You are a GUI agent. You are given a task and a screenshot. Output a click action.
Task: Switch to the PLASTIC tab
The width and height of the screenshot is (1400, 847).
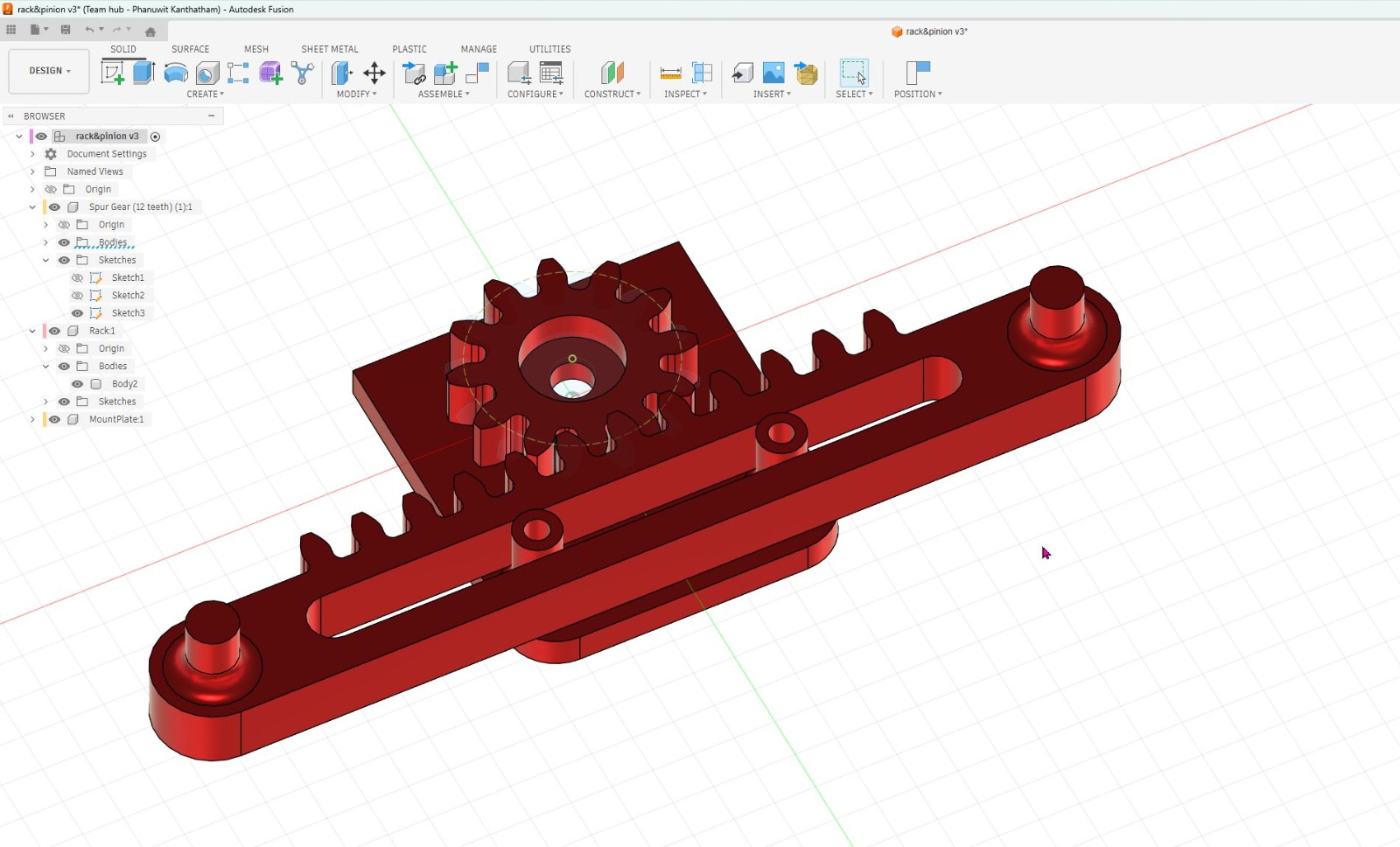(x=409, y=49)
